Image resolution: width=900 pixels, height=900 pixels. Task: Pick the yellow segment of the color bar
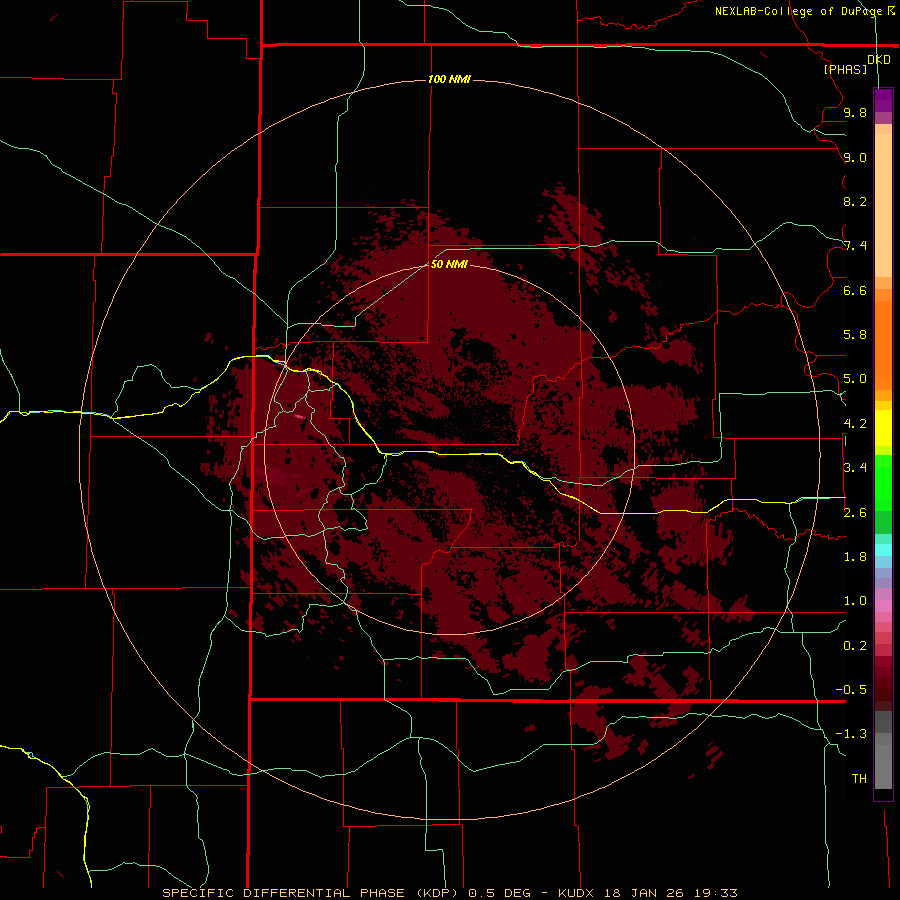883,428
